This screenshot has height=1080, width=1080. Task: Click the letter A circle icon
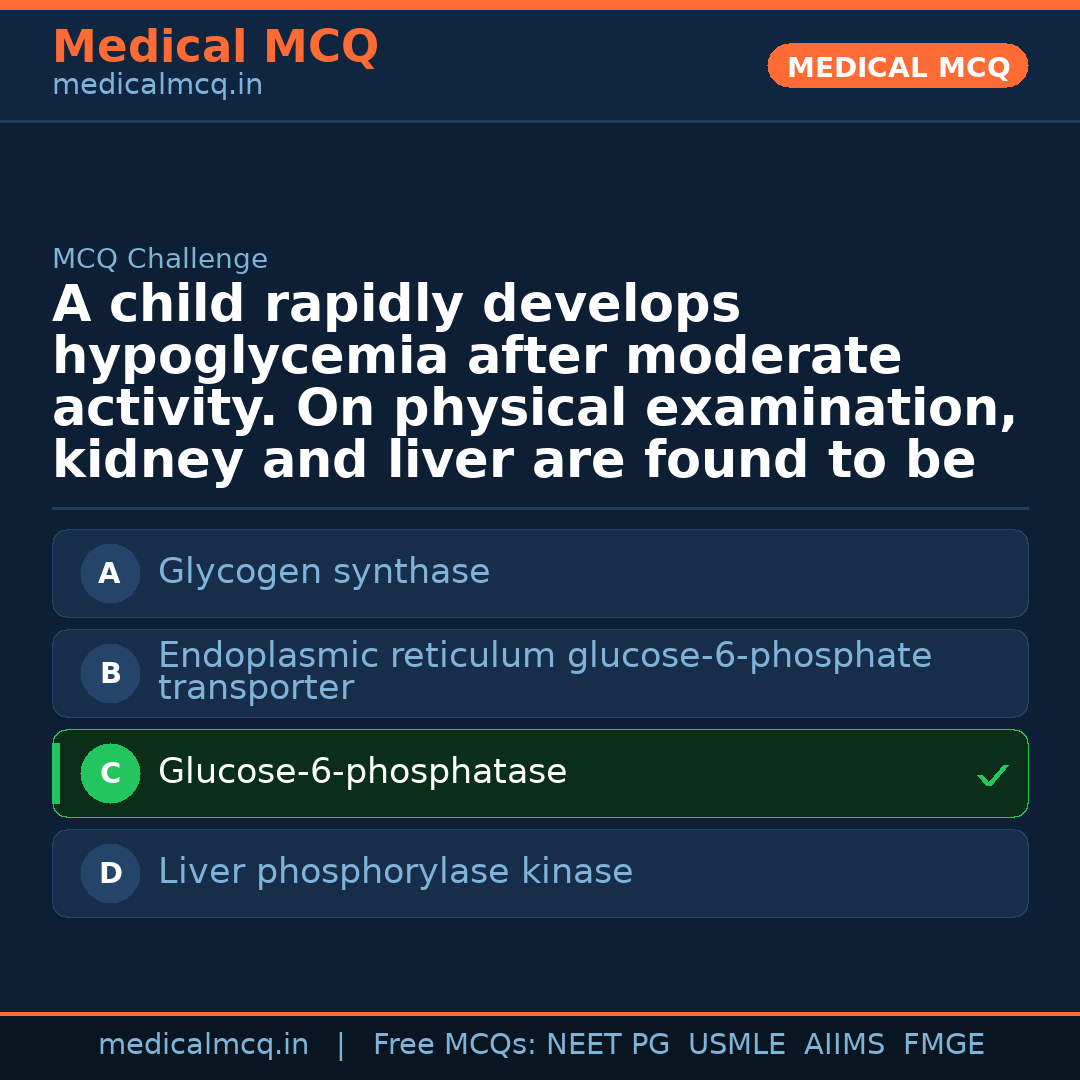pyautogui.click(x=110, y=574)
